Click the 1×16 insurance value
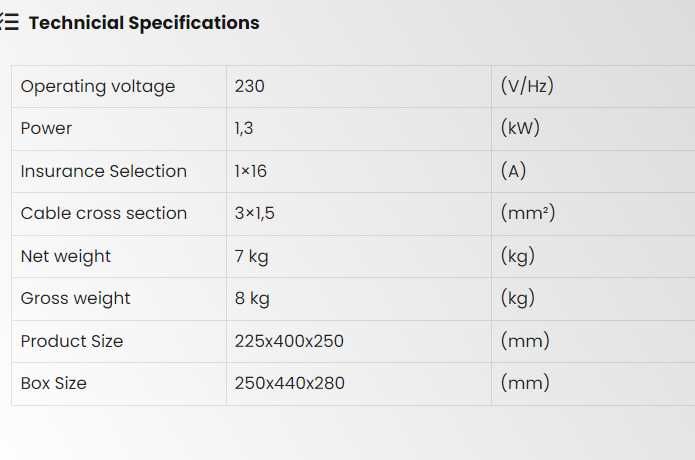This screenshot has width=695, height=460. click(251, 171)
